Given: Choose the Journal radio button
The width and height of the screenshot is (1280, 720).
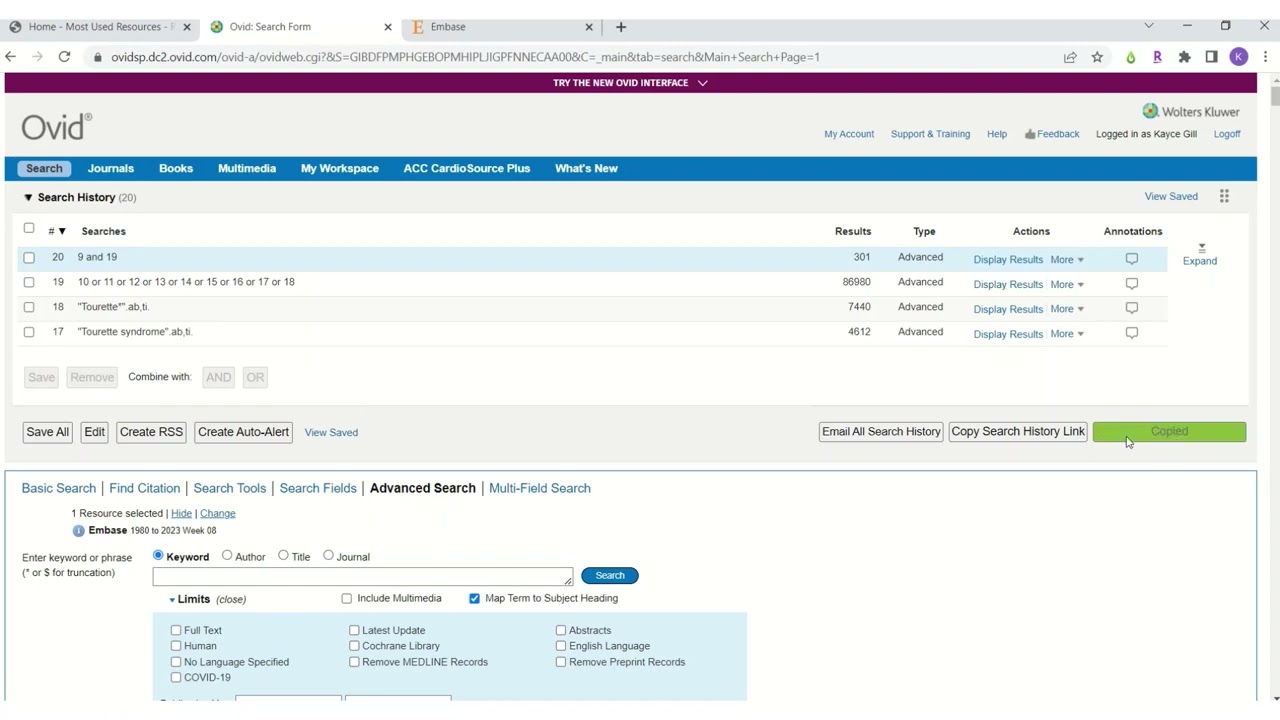Looking at the screenshot, I should (x=328, y=556).
